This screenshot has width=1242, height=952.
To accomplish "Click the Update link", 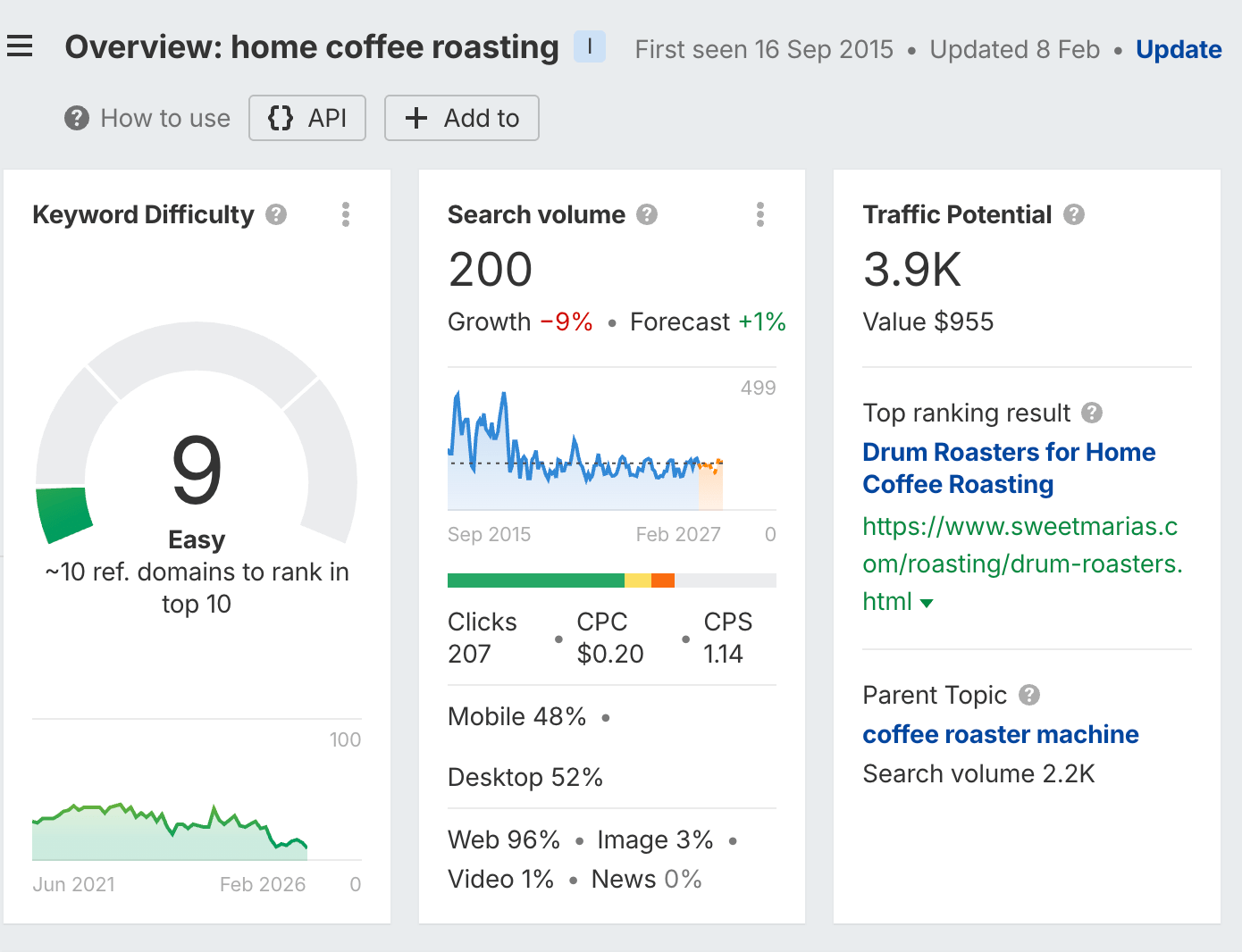I will tap(1179, 49).
